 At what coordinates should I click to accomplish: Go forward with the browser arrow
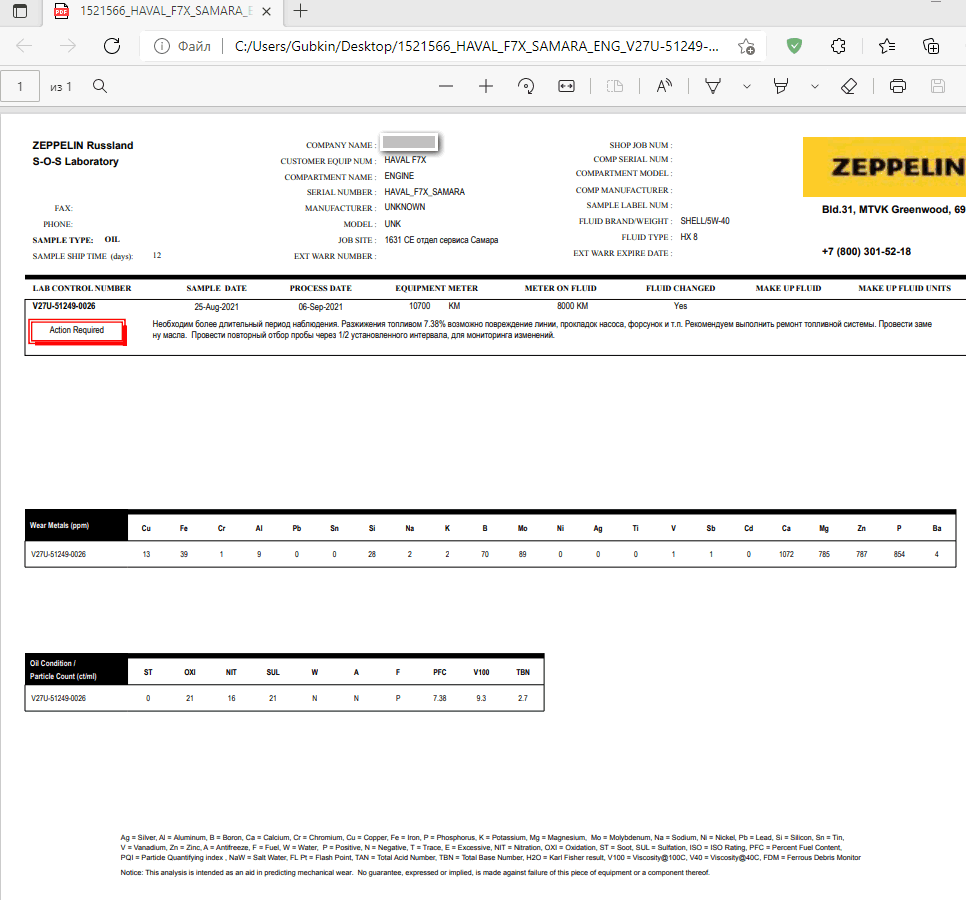pyautogui.click(x=68, y=46)
